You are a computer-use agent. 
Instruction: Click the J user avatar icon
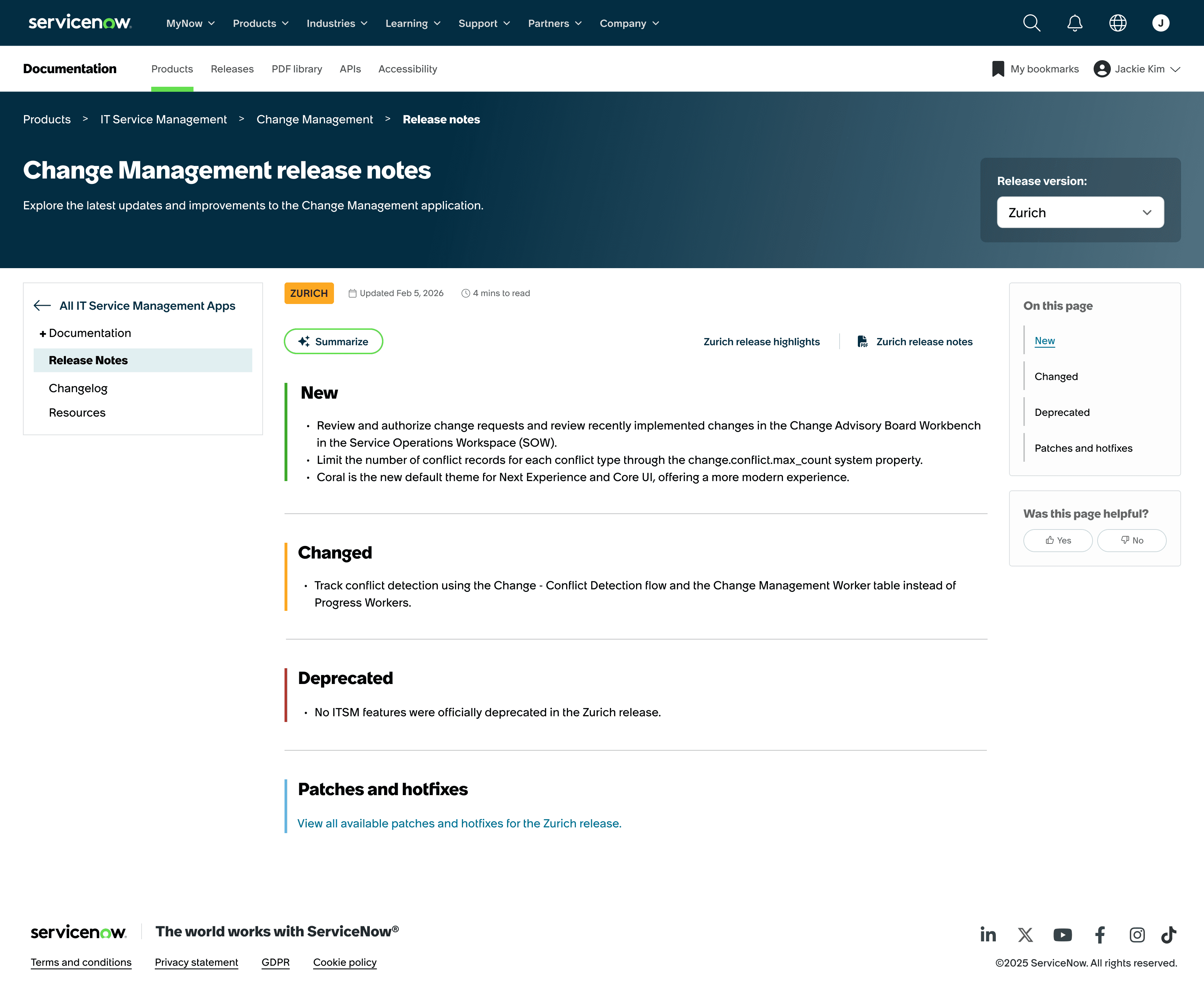1161,23
